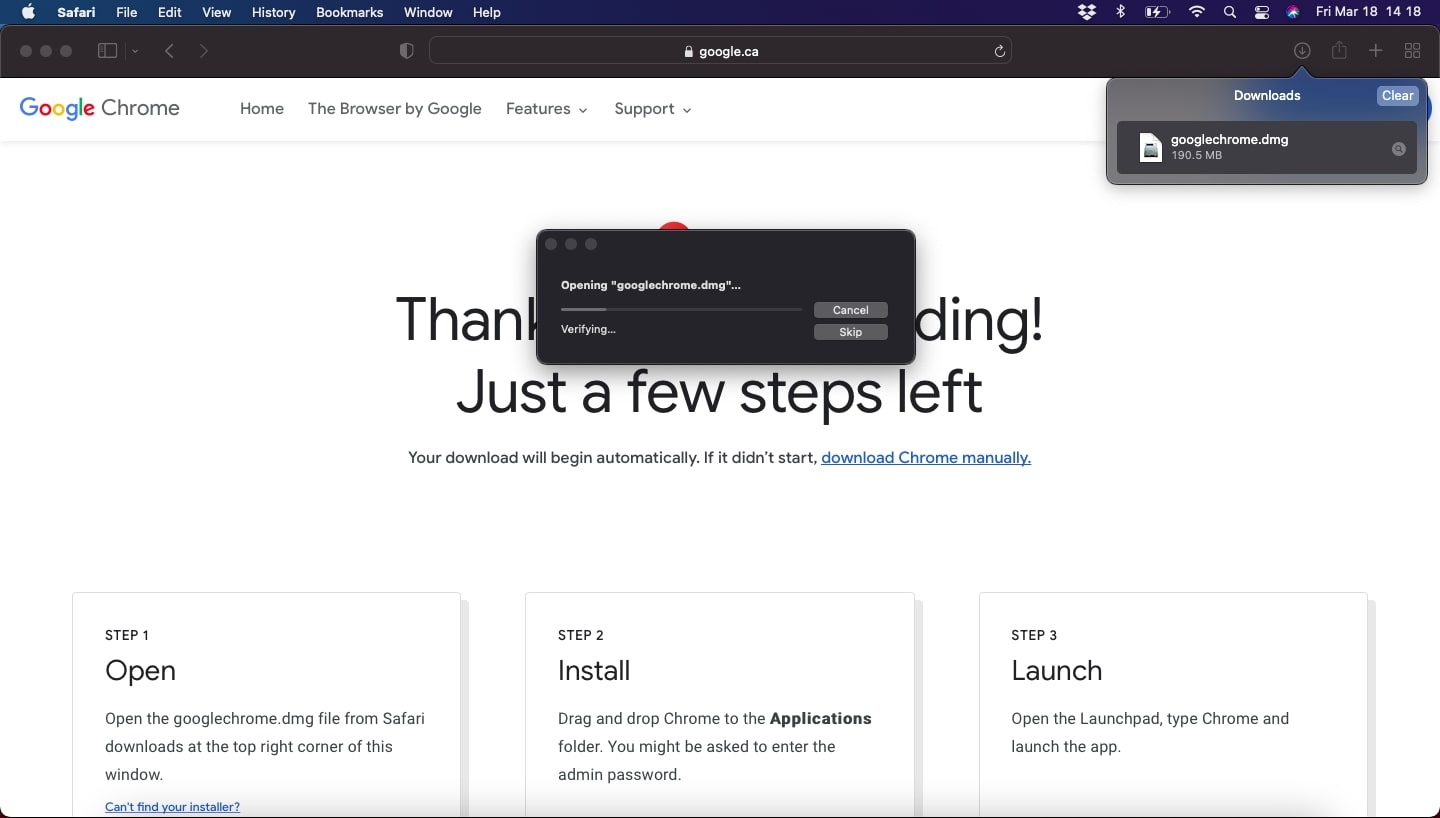Image resolution: width=1440 pixels, height=818 pixels.
Task: Click the google.ca address bar
Action: pos(720,51)
